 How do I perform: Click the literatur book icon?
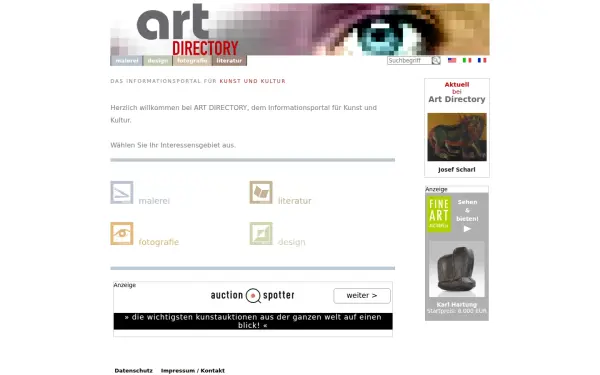pos(261,192)
